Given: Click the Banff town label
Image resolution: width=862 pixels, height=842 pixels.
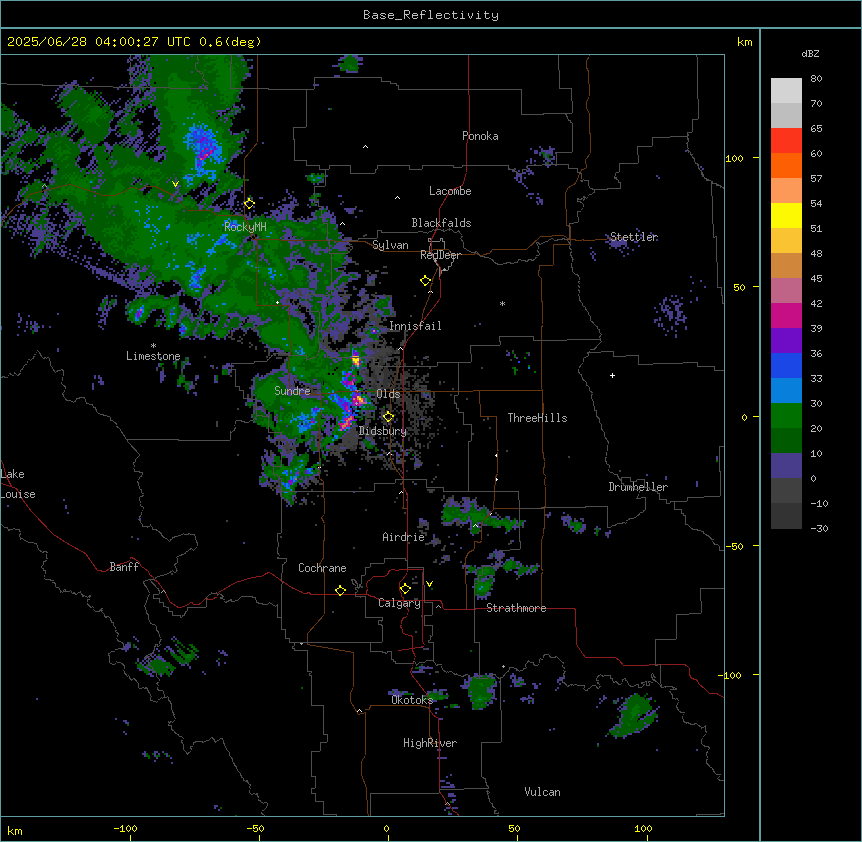Looking at the screenshot, I should 124,567.
